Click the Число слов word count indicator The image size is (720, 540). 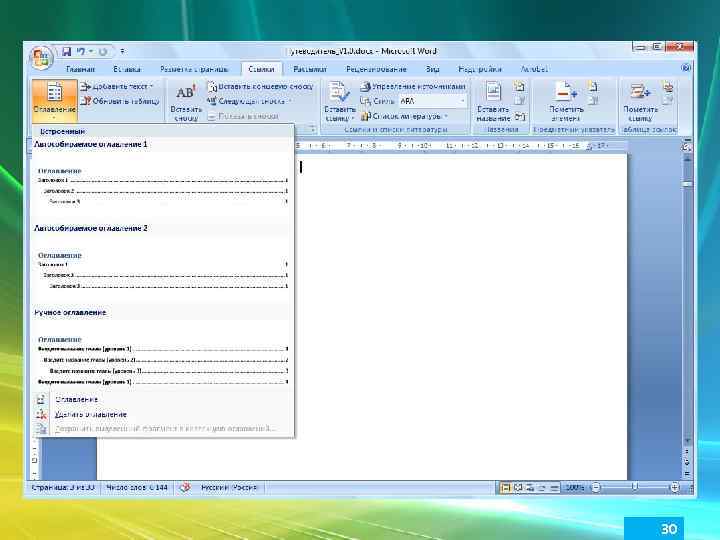(136, 487)
